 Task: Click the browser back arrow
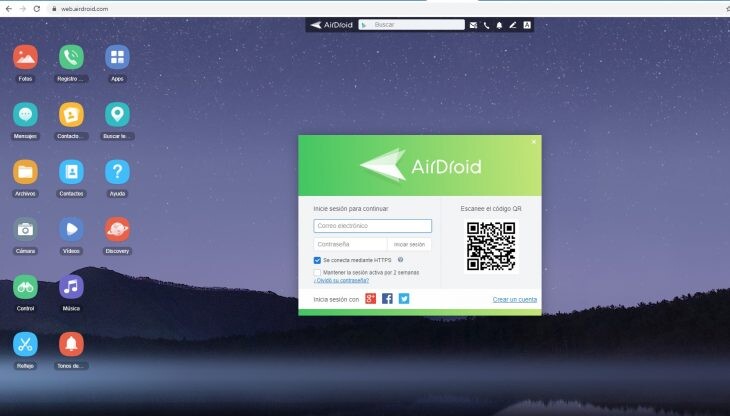(x=8, y=9)
